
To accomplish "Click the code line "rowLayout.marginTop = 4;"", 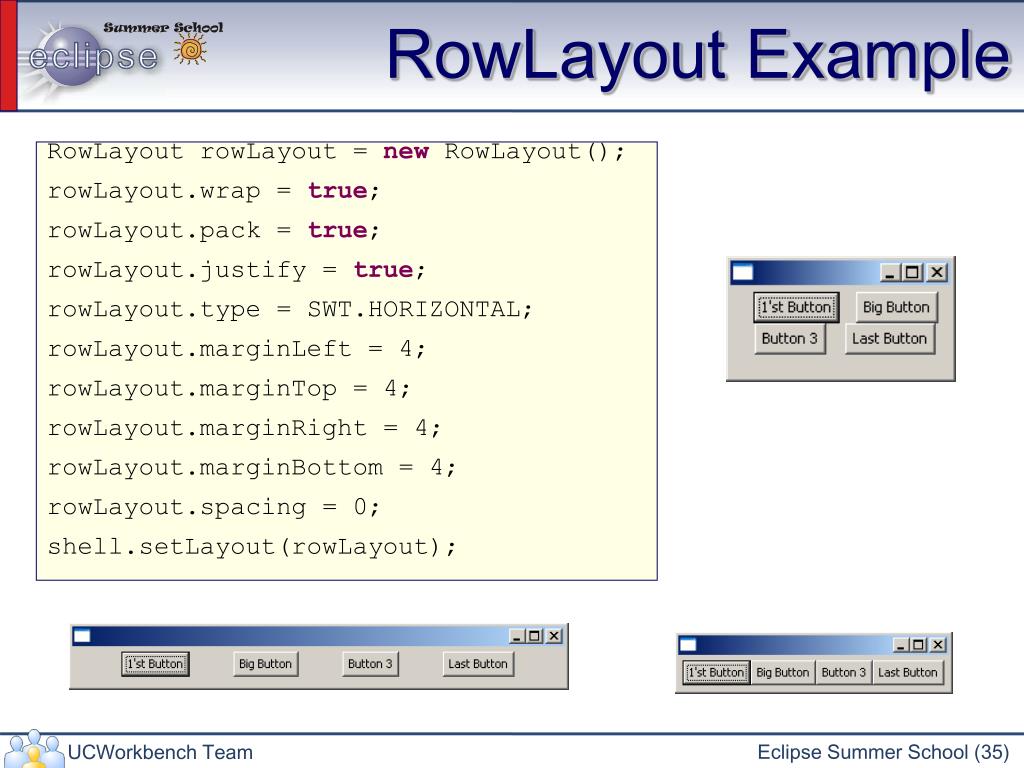I will [229, 389].
